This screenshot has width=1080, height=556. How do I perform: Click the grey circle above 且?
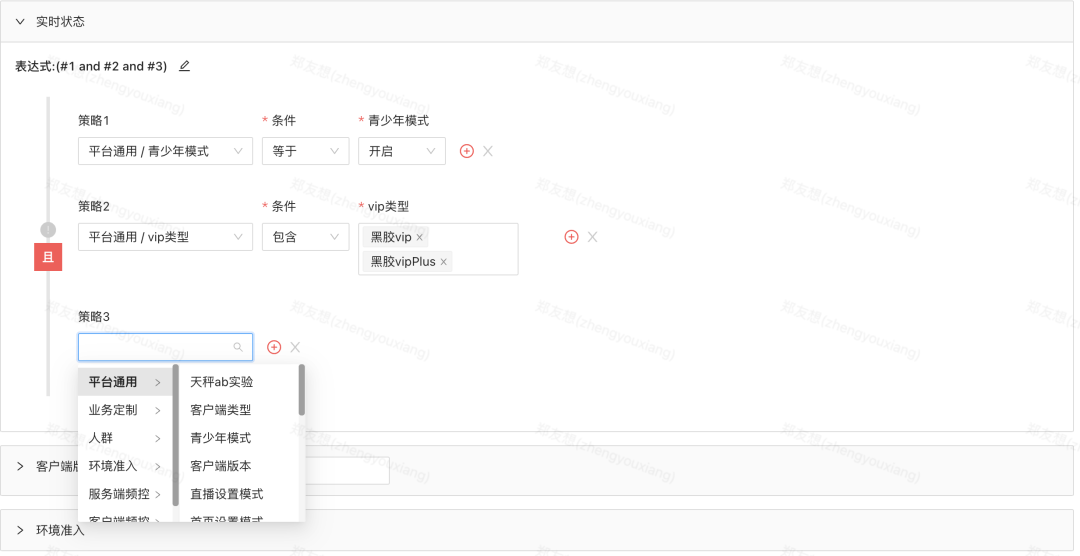click(48, 229)
